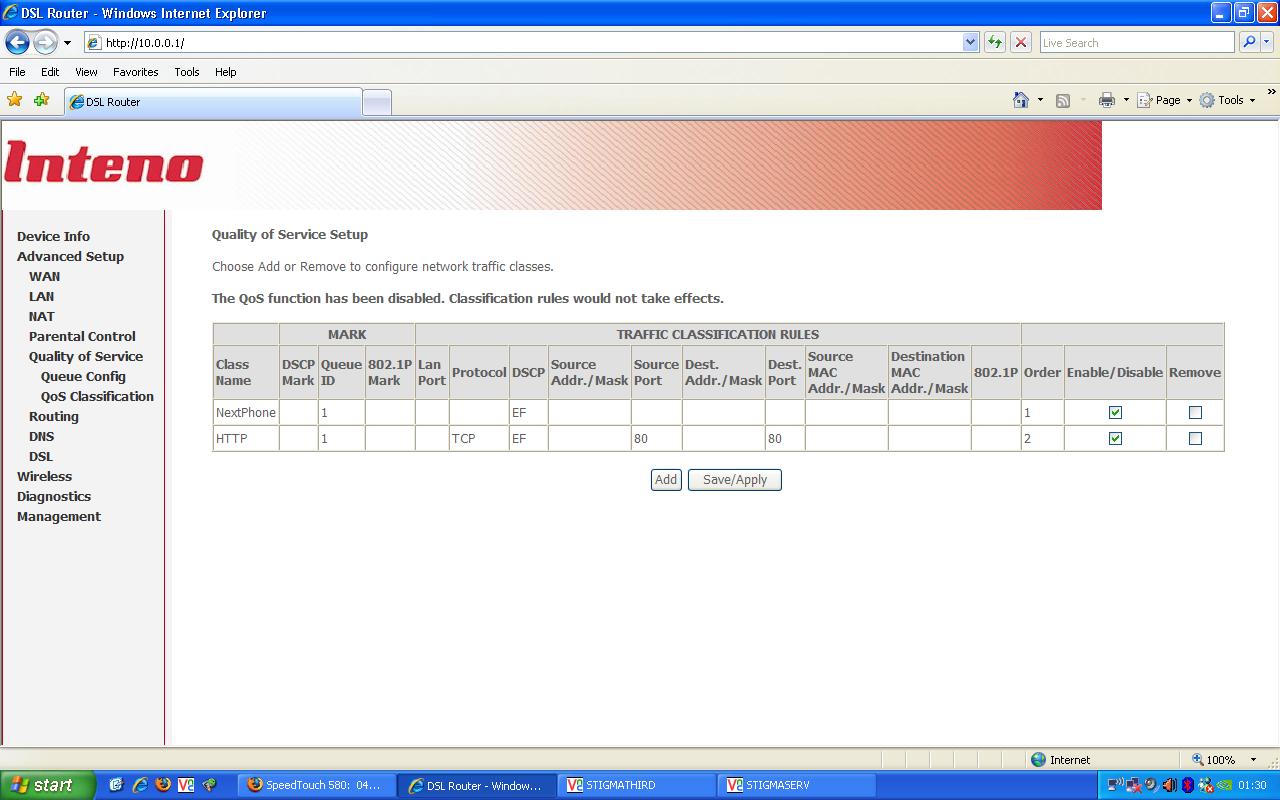Open Routing settings in sidebar
Viewport: 1280px width, 800px height.
(53, 416)
